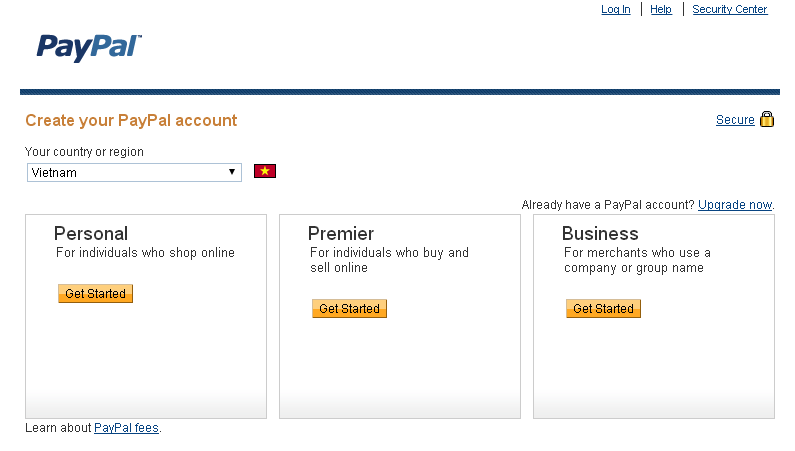The image size is (795, 451).
Task: Click the dropdown arrow next to Vietnam
Action: coord(232,172)
